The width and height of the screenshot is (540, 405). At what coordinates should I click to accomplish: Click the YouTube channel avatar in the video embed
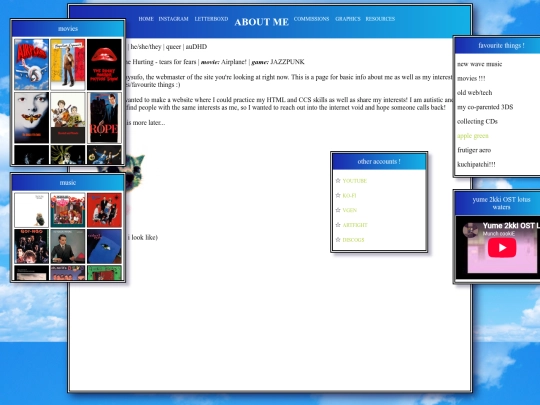point(470,230)
